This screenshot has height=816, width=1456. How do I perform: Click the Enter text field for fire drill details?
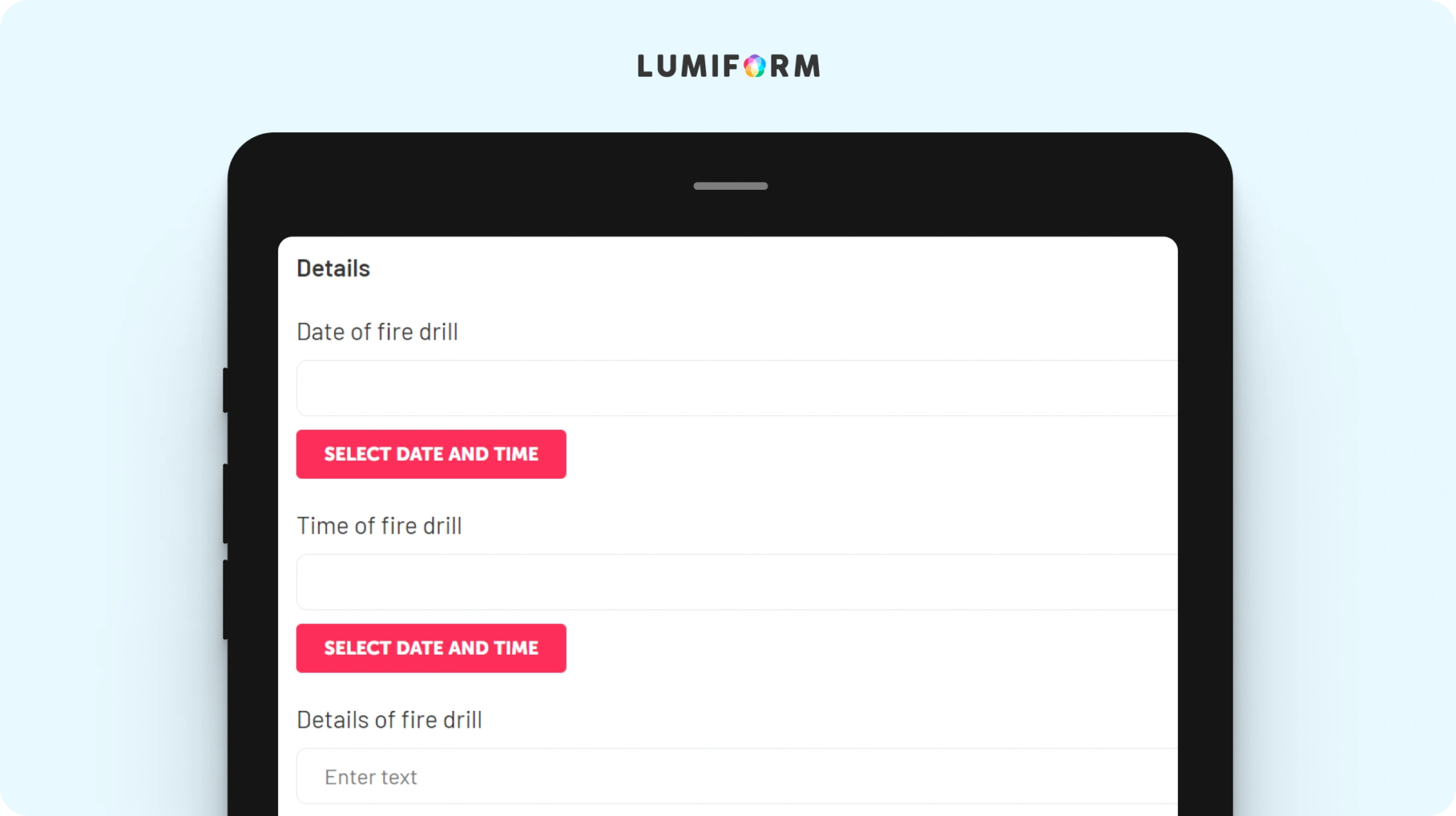(737, 776)
